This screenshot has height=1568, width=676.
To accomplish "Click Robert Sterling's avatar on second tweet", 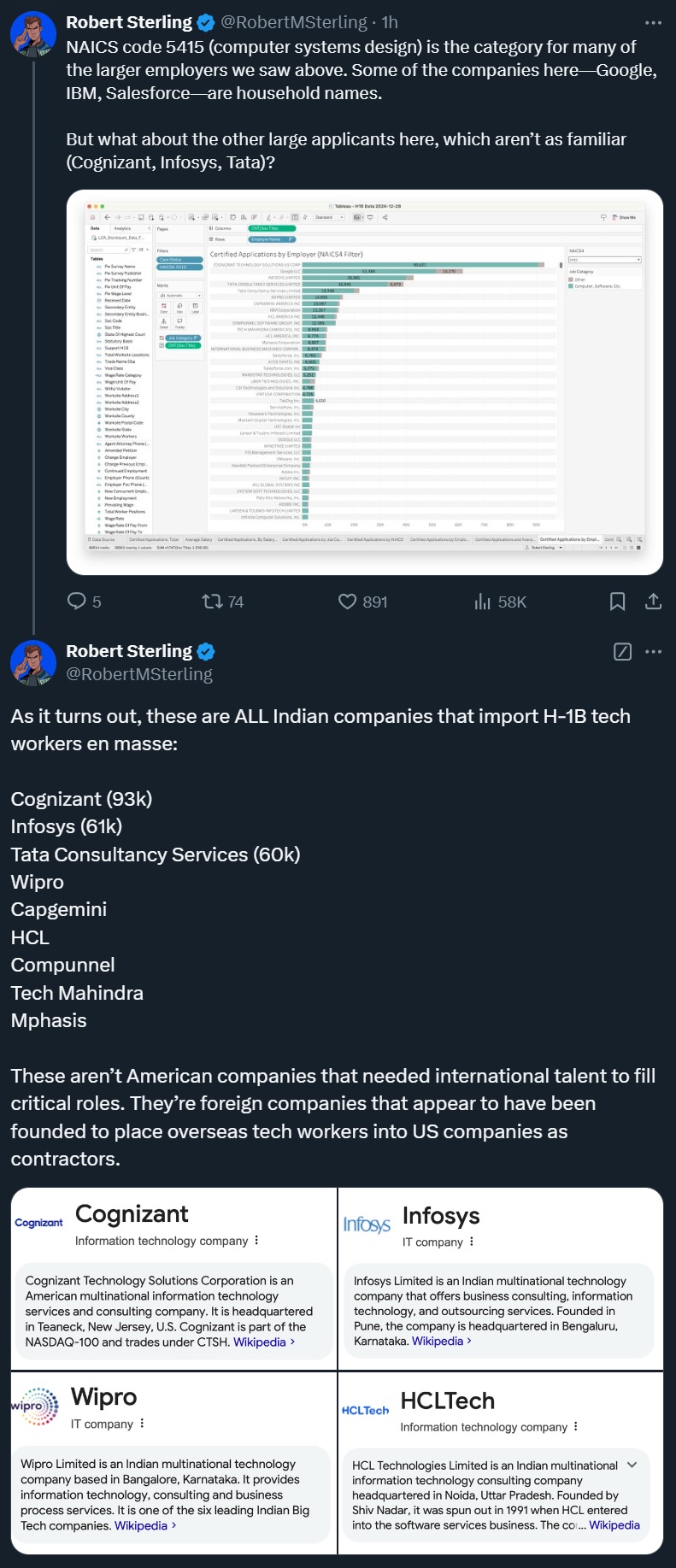I will (33, 662).
